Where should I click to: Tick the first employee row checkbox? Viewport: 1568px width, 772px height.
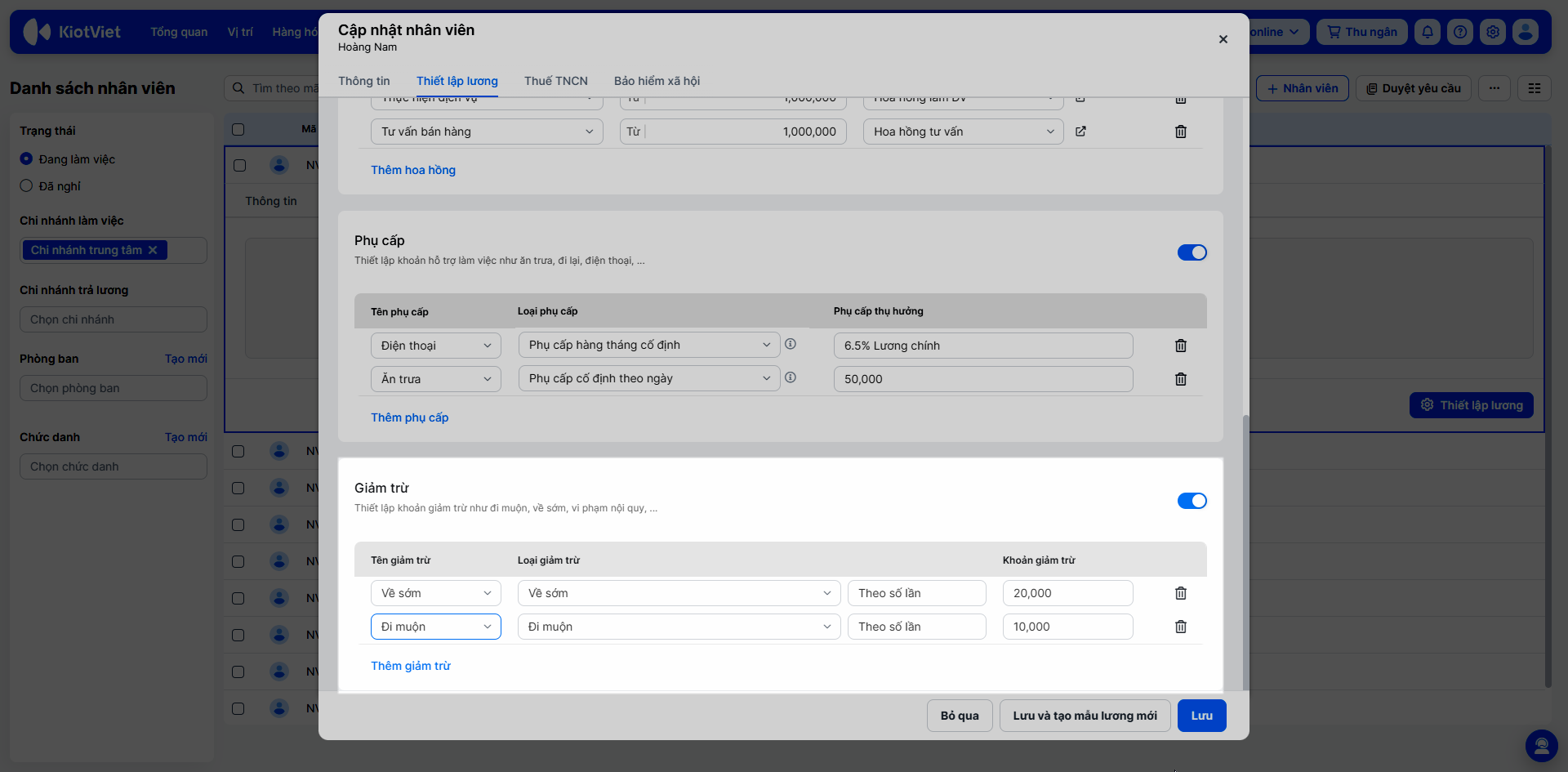239,165
